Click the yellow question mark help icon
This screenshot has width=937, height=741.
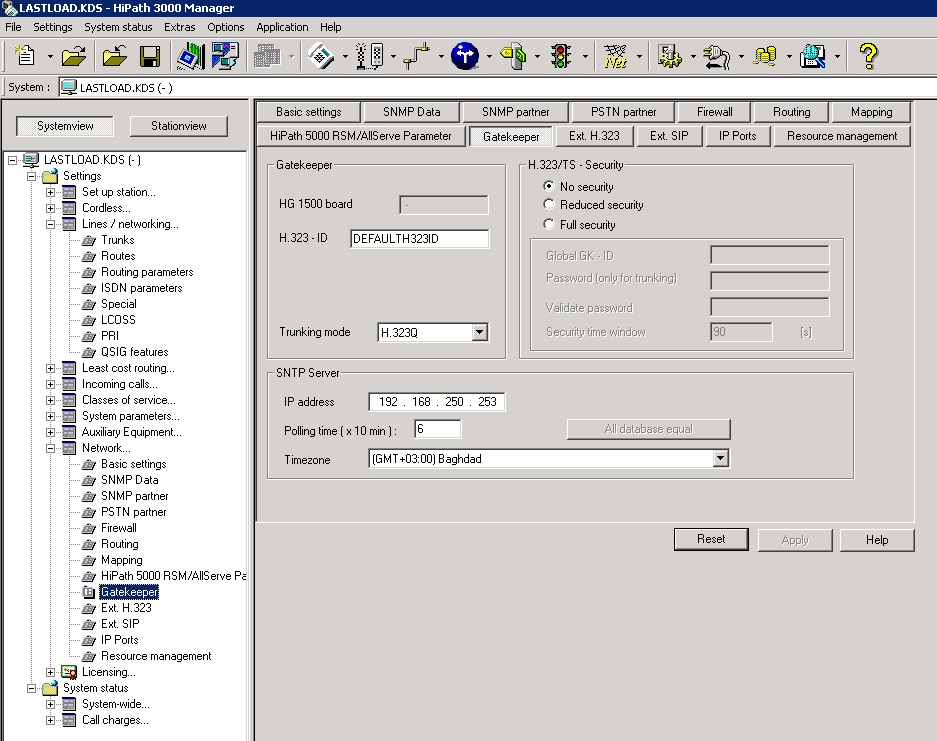point(868,56)
